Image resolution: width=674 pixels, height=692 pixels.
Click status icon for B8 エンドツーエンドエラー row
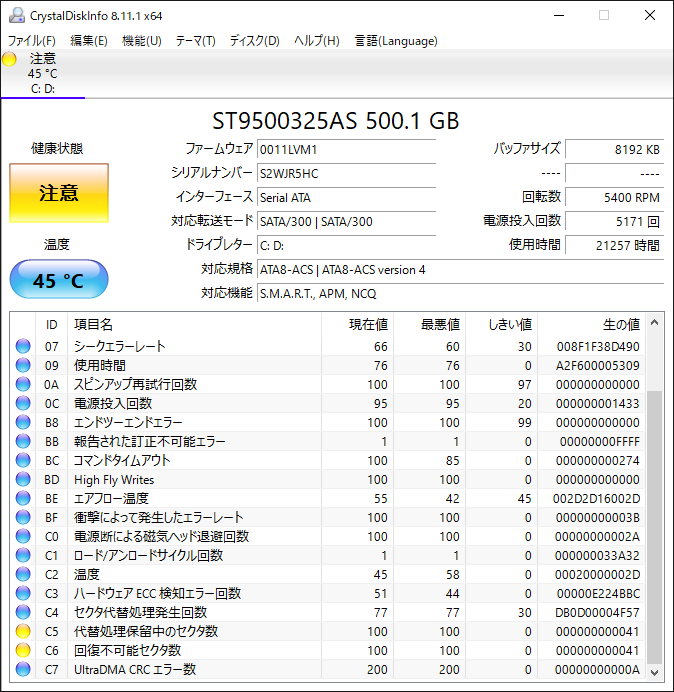(23, 422)
